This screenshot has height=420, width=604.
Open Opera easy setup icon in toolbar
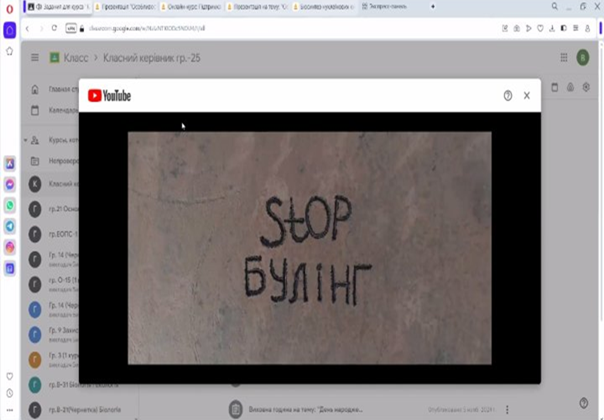(575, 29)
